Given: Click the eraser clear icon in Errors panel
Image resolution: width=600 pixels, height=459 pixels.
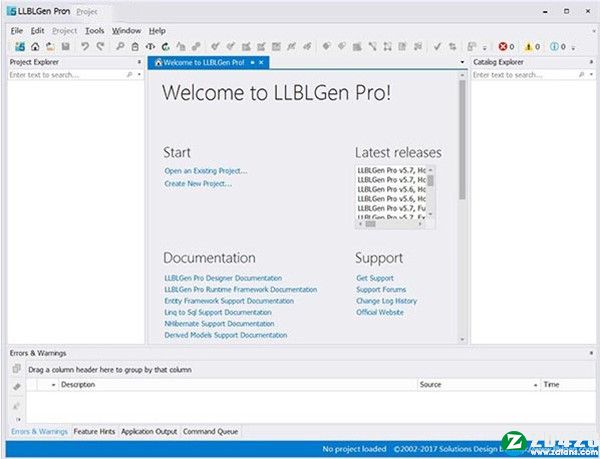Looking at the screenshot, I should (x=16, y=387).
